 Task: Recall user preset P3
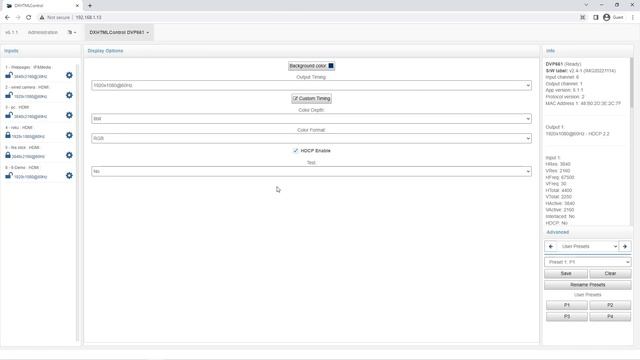[567, 317]
